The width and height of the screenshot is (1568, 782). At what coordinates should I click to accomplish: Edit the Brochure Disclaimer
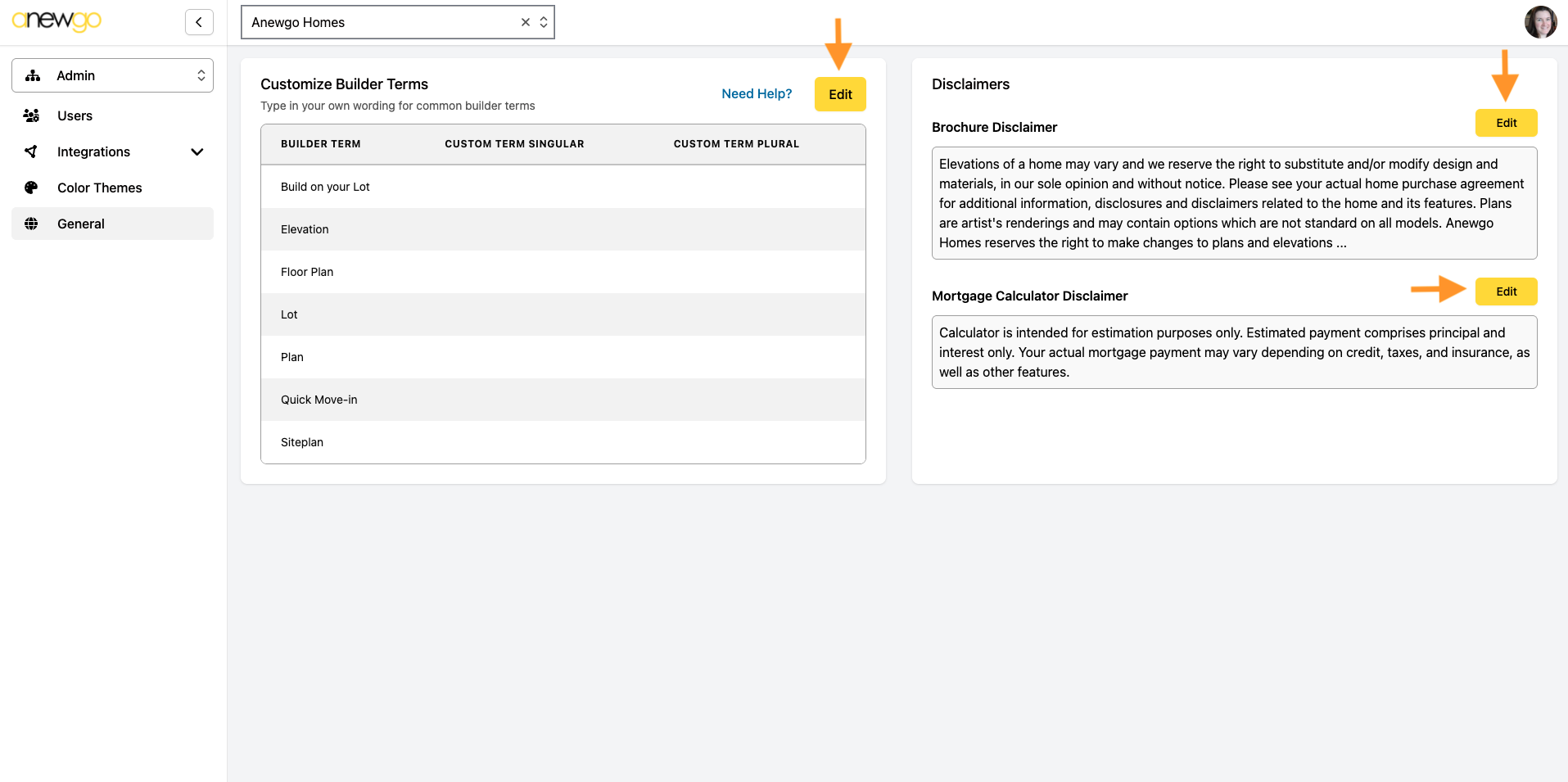point(1506,123)
